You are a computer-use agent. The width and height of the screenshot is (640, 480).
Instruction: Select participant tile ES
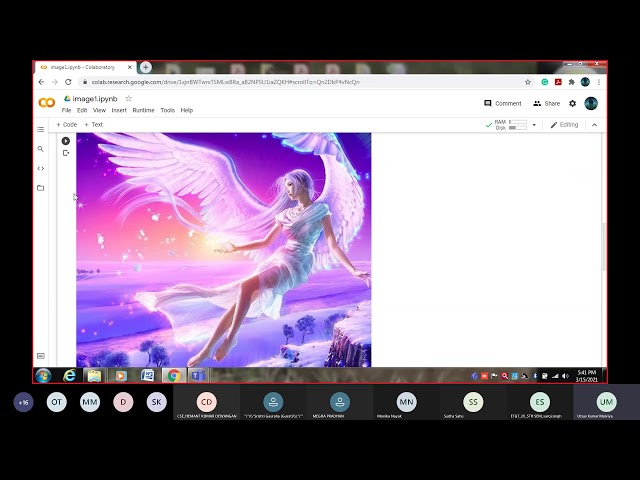[x=540, y=402]
